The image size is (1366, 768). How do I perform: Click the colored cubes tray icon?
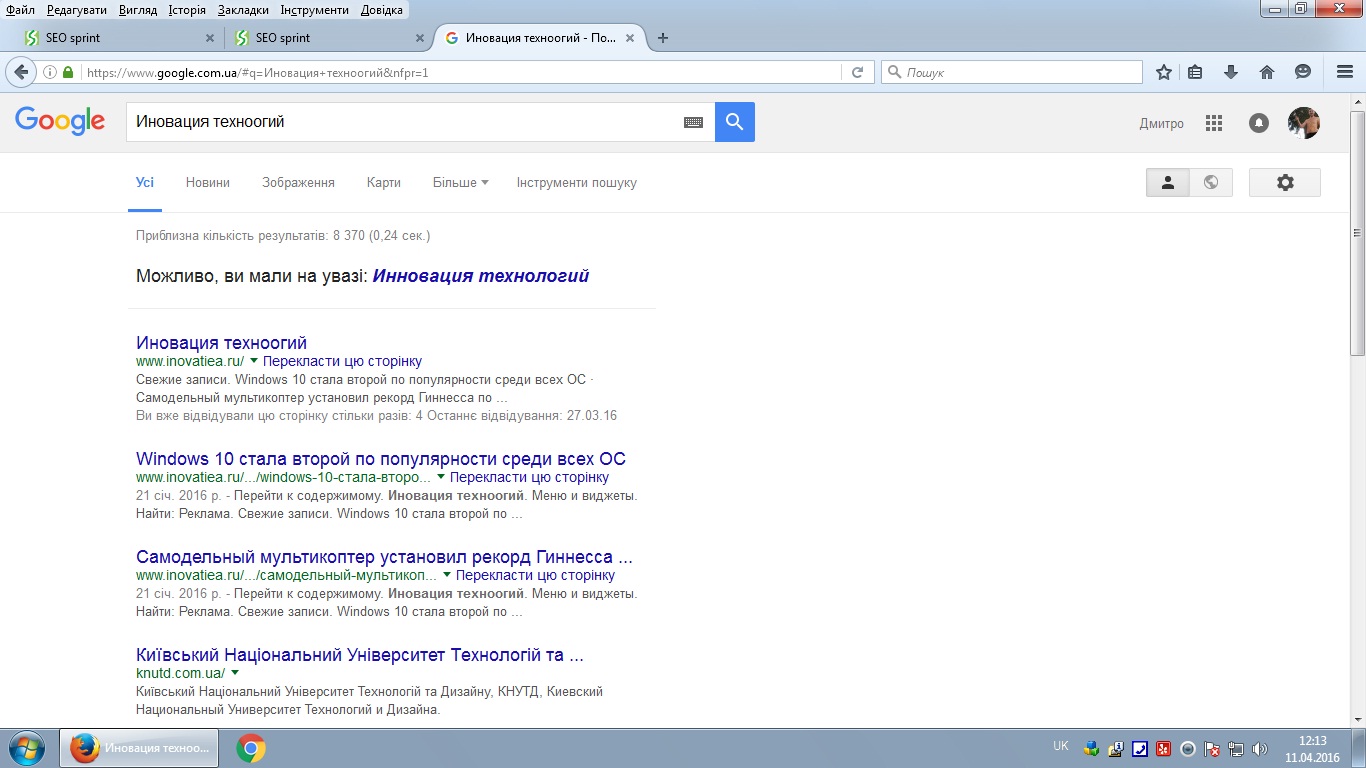(x=1091, y=748)
